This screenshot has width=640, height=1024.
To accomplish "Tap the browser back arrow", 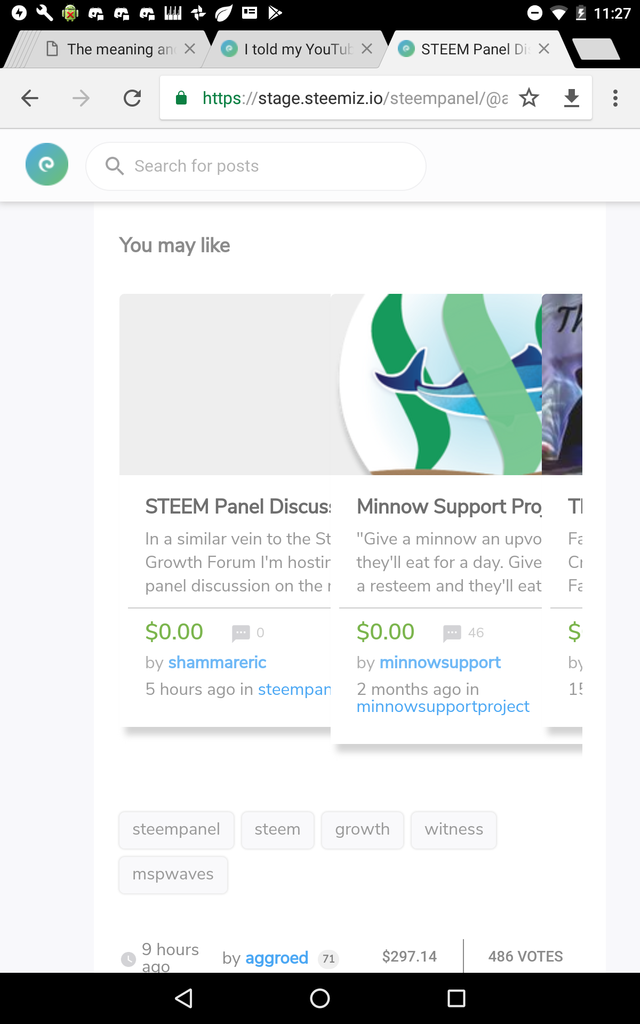I will click(30, 98).
